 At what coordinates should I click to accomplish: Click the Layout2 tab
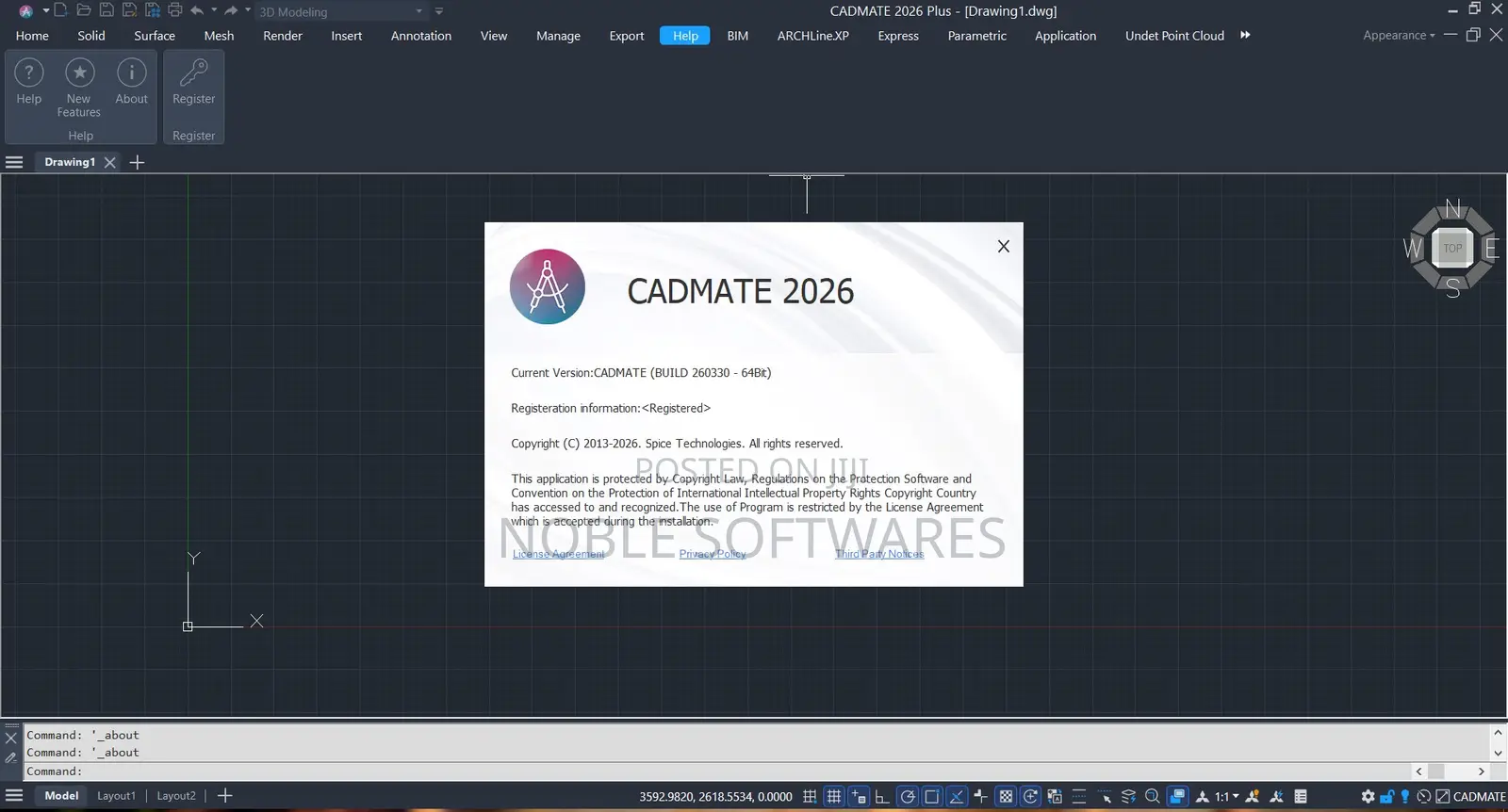[176, 796]
